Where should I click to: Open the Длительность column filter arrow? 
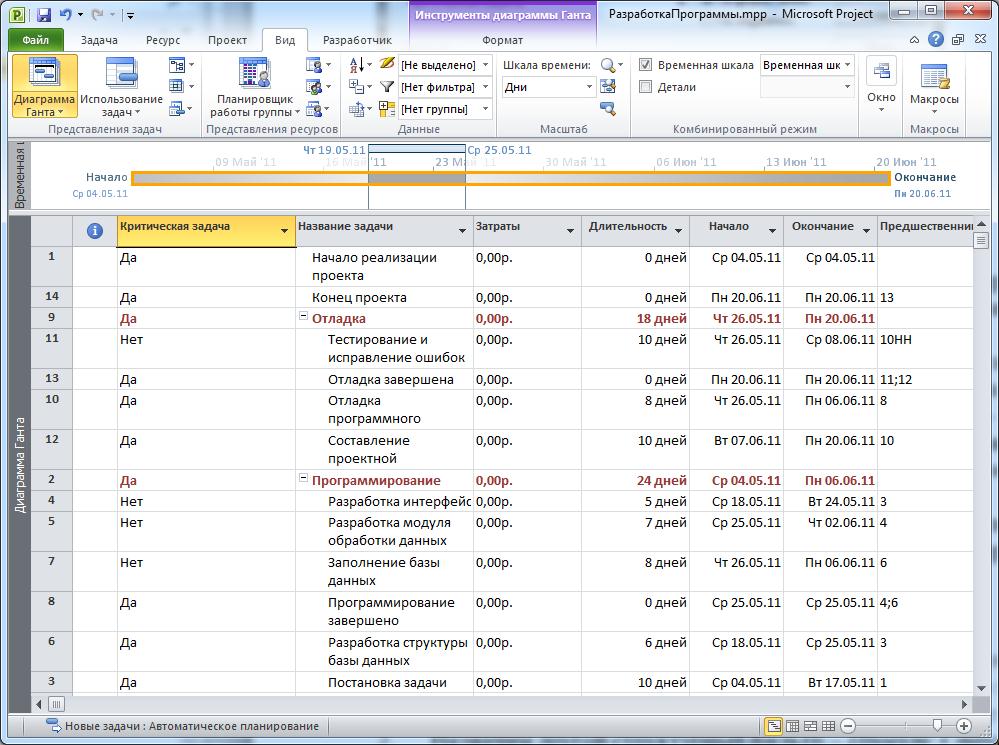click(679, 231)
